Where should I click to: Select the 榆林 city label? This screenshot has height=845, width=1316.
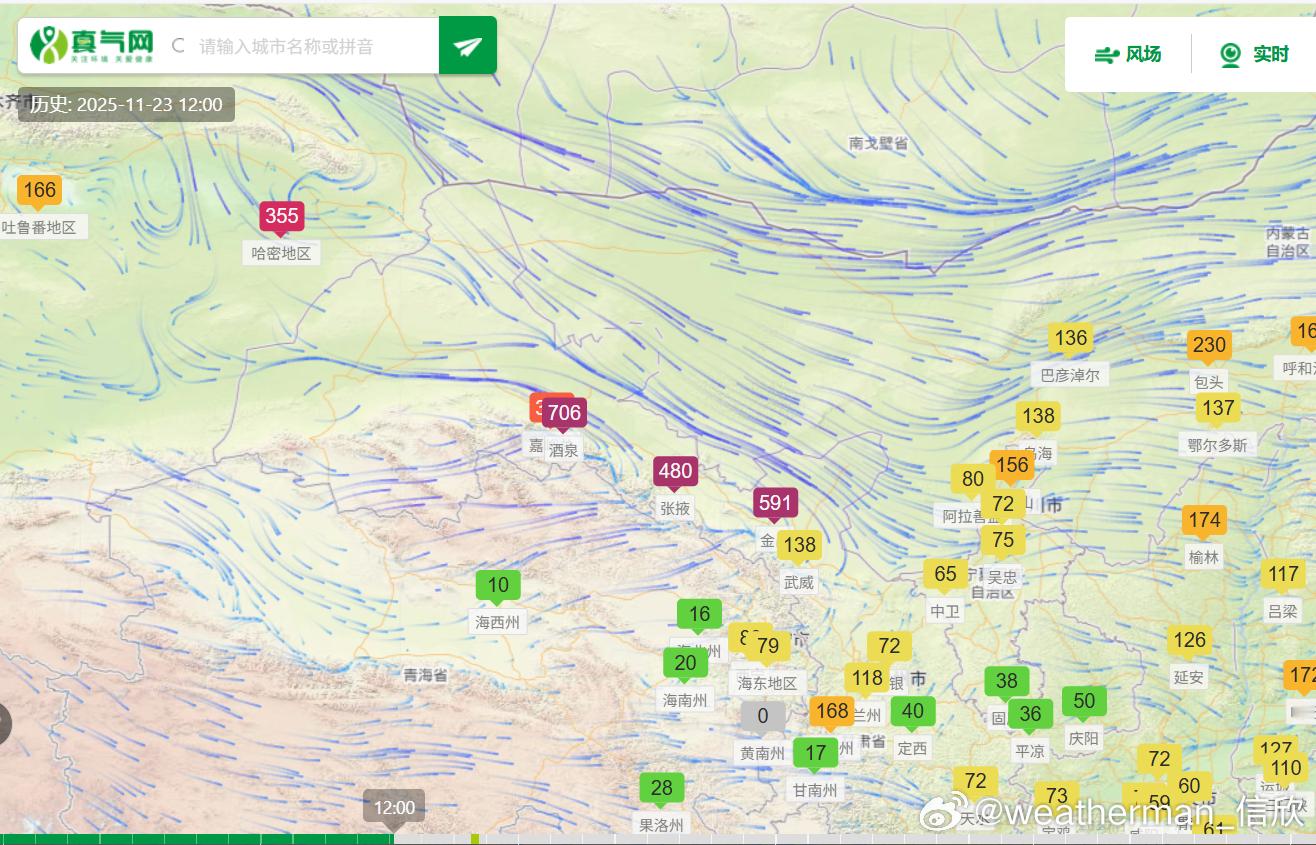click(x=1204, y=558)
